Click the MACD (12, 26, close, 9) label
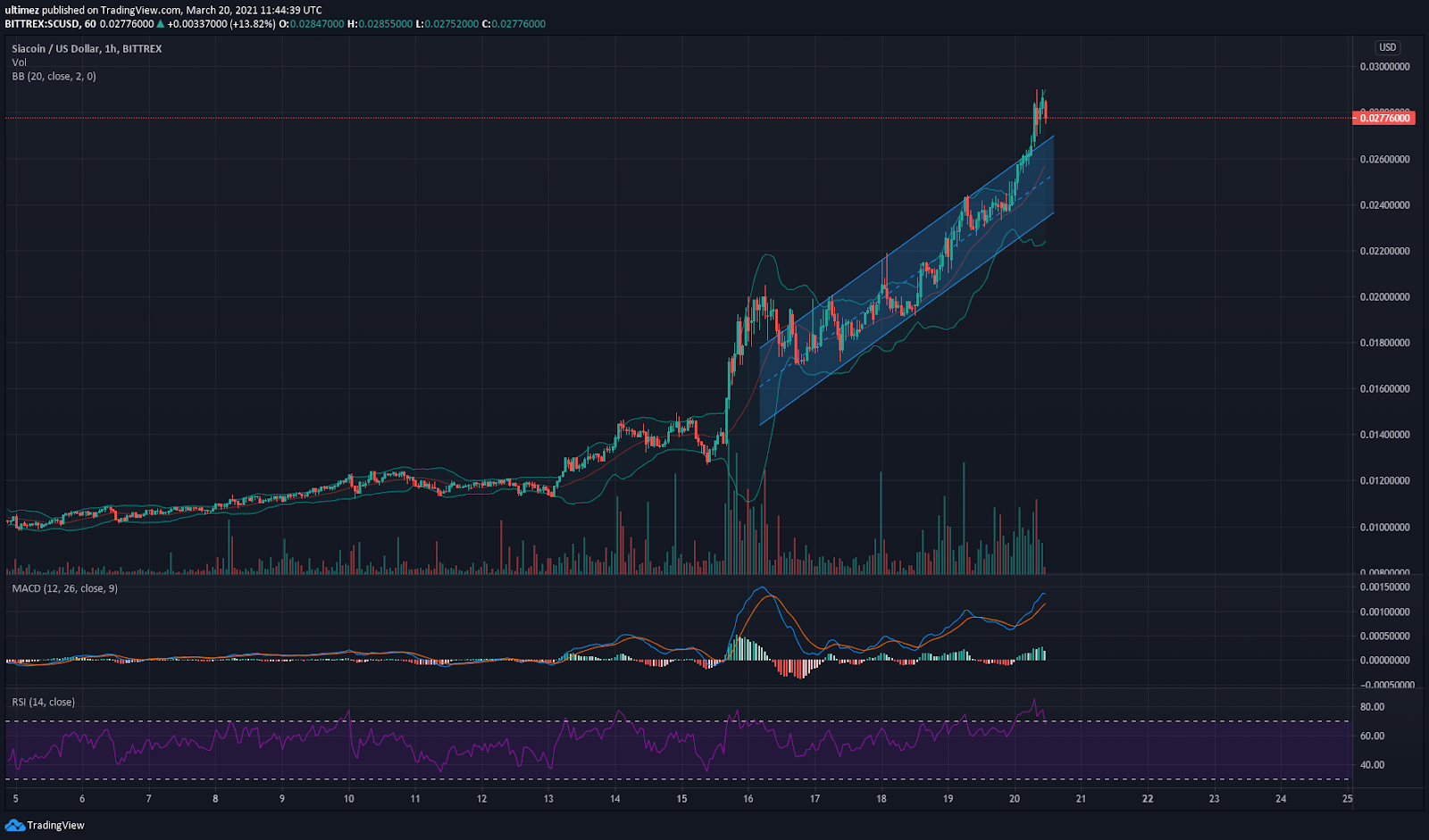The width and height of the screenshot is (1429, 840). pyautogui.click(x=64, y=588)
